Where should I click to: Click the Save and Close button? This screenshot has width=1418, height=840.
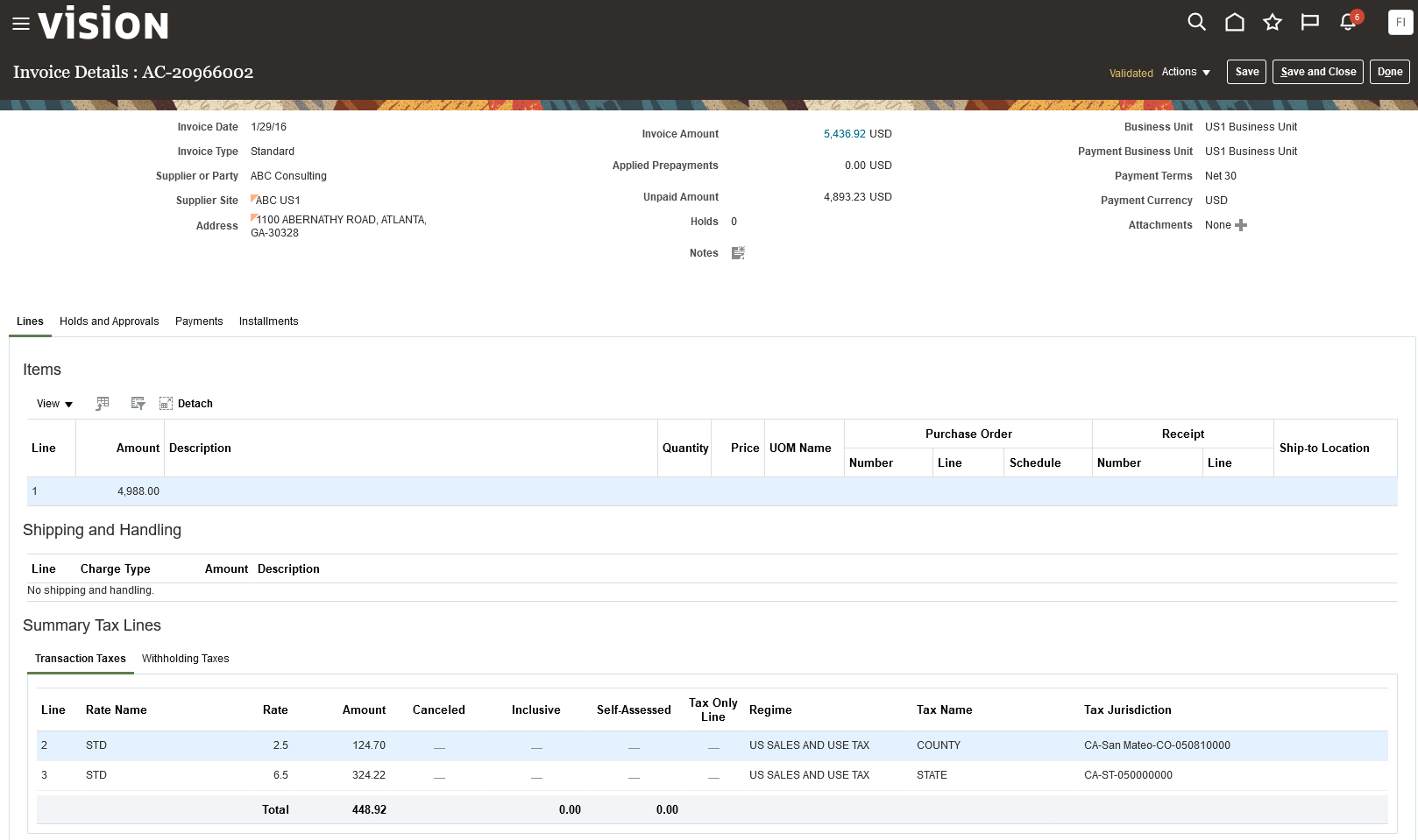tap(1317, 72)
